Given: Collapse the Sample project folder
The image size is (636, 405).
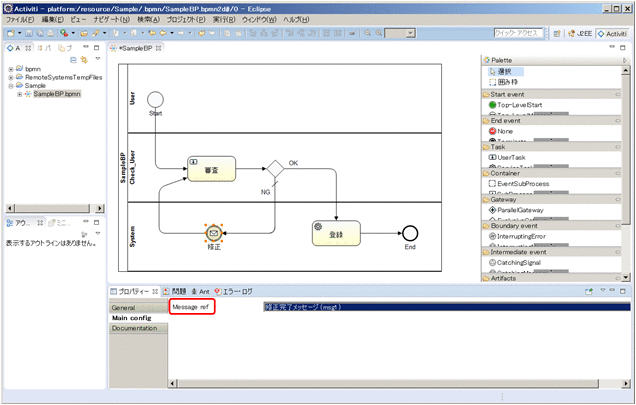Looking at the screenshot, I should 10,86.
